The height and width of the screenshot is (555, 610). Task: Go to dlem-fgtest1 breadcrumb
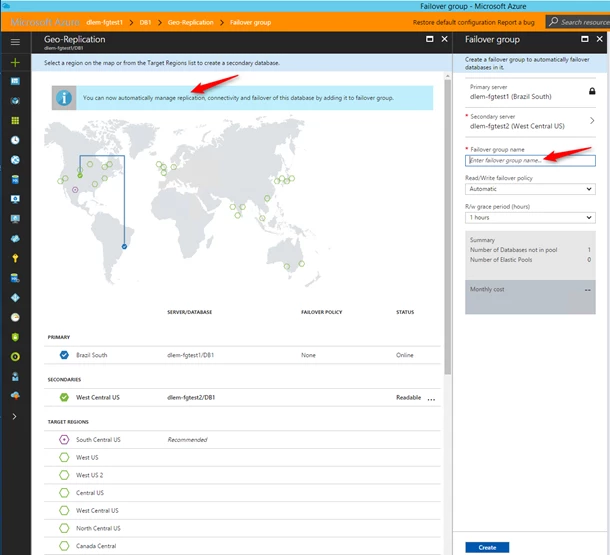104,22
